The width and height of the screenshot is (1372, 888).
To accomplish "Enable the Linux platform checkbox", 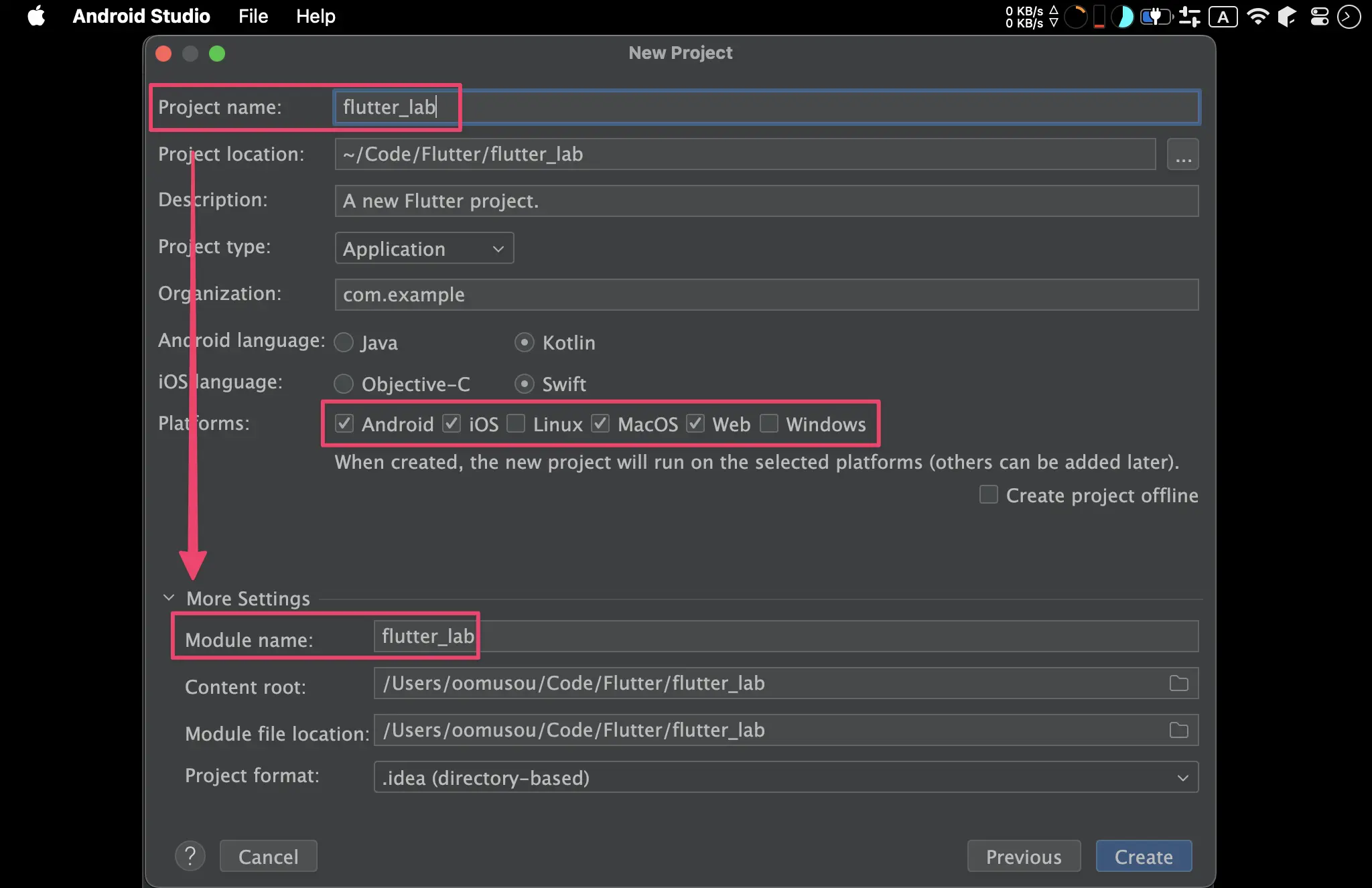I will [516, 424].
